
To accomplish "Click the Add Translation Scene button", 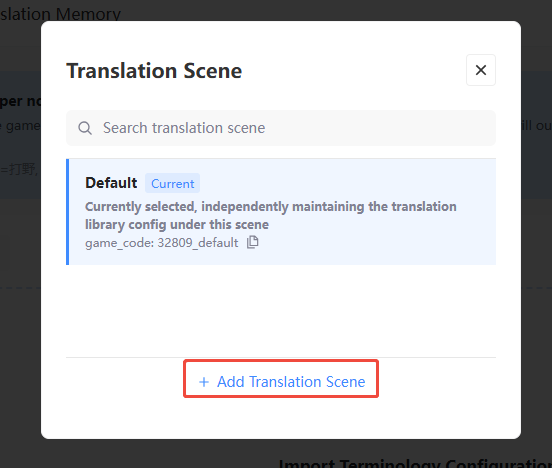I will point(281,382).
